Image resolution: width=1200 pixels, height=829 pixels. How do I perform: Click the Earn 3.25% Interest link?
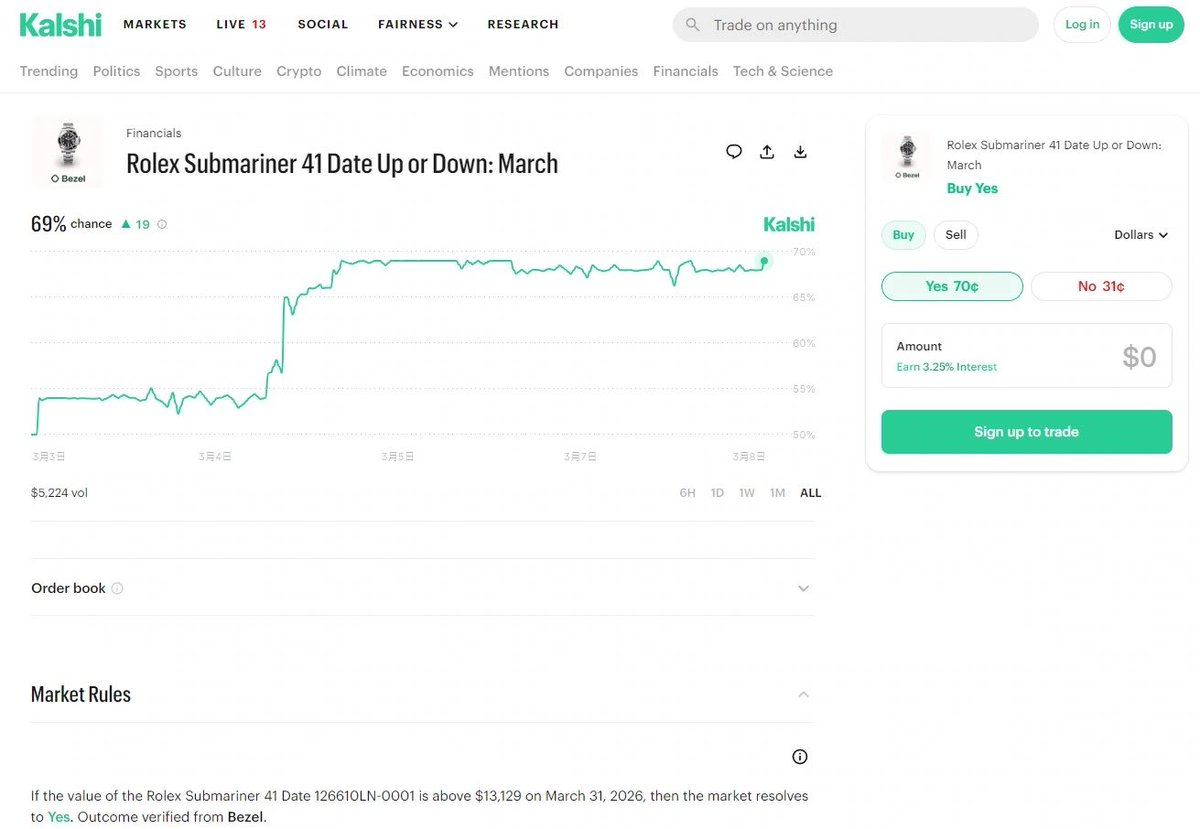click(x=946, y=367)
